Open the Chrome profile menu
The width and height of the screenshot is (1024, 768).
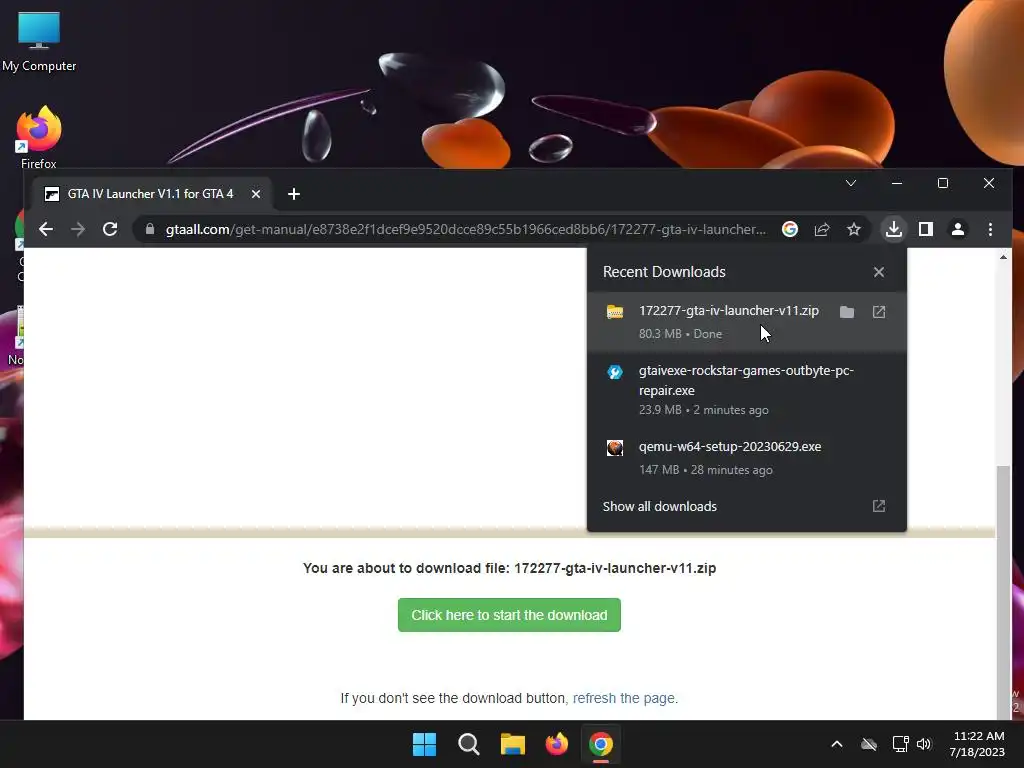[957, 229]
